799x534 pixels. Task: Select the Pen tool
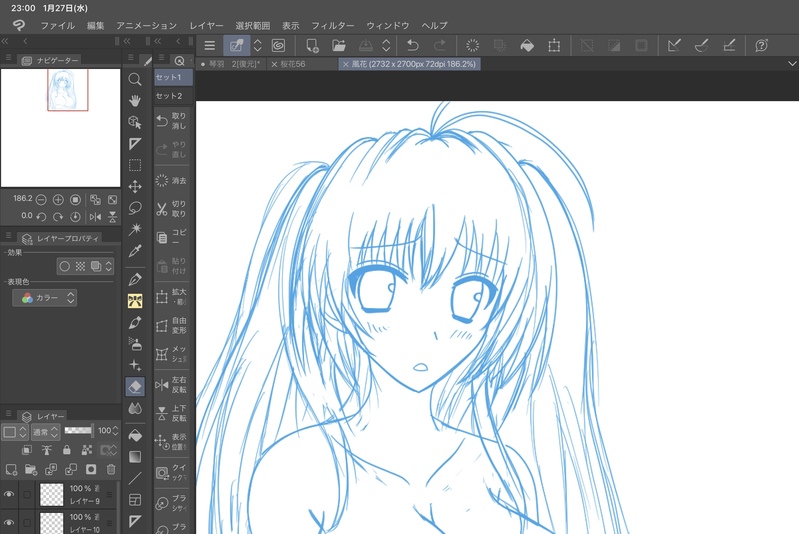[135, 279]
